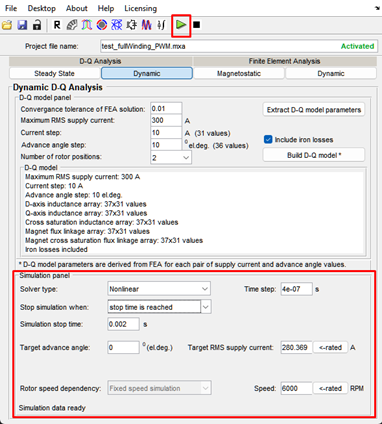This screenshot has width=382, height=424.
Task: Switch to D-Q Steady State tab
Action: (55, 73)
